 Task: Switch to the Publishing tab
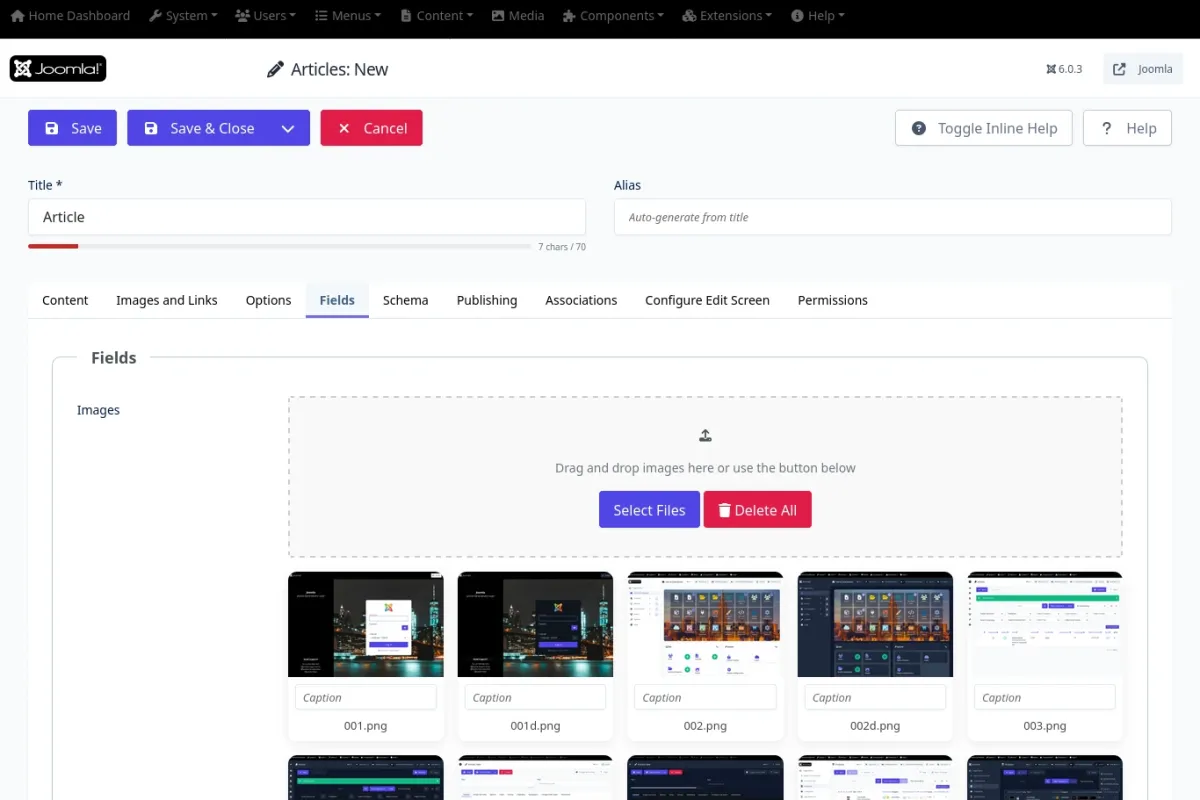tap(487, 300)
